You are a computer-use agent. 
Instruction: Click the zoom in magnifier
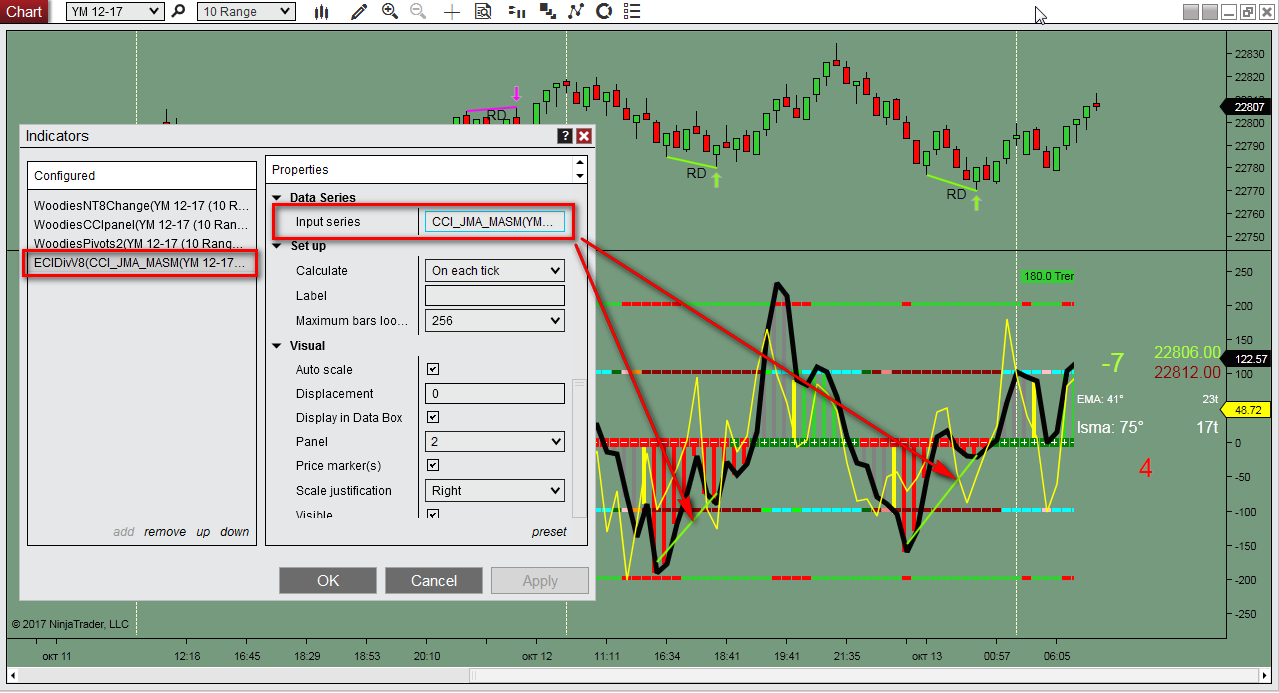[x=390, y=12]
